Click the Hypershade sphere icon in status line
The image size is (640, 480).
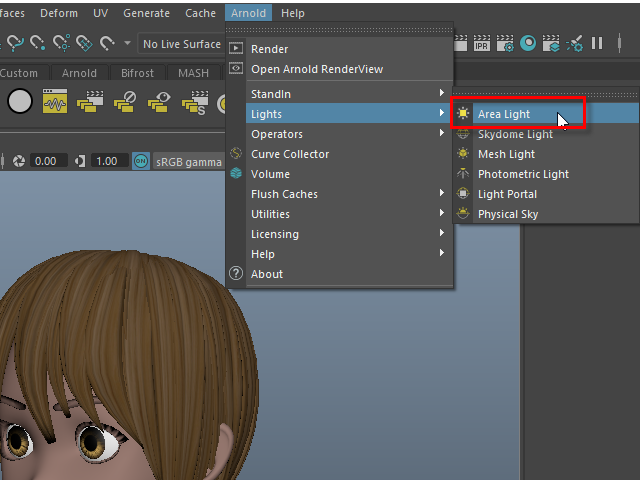[527, 43]
